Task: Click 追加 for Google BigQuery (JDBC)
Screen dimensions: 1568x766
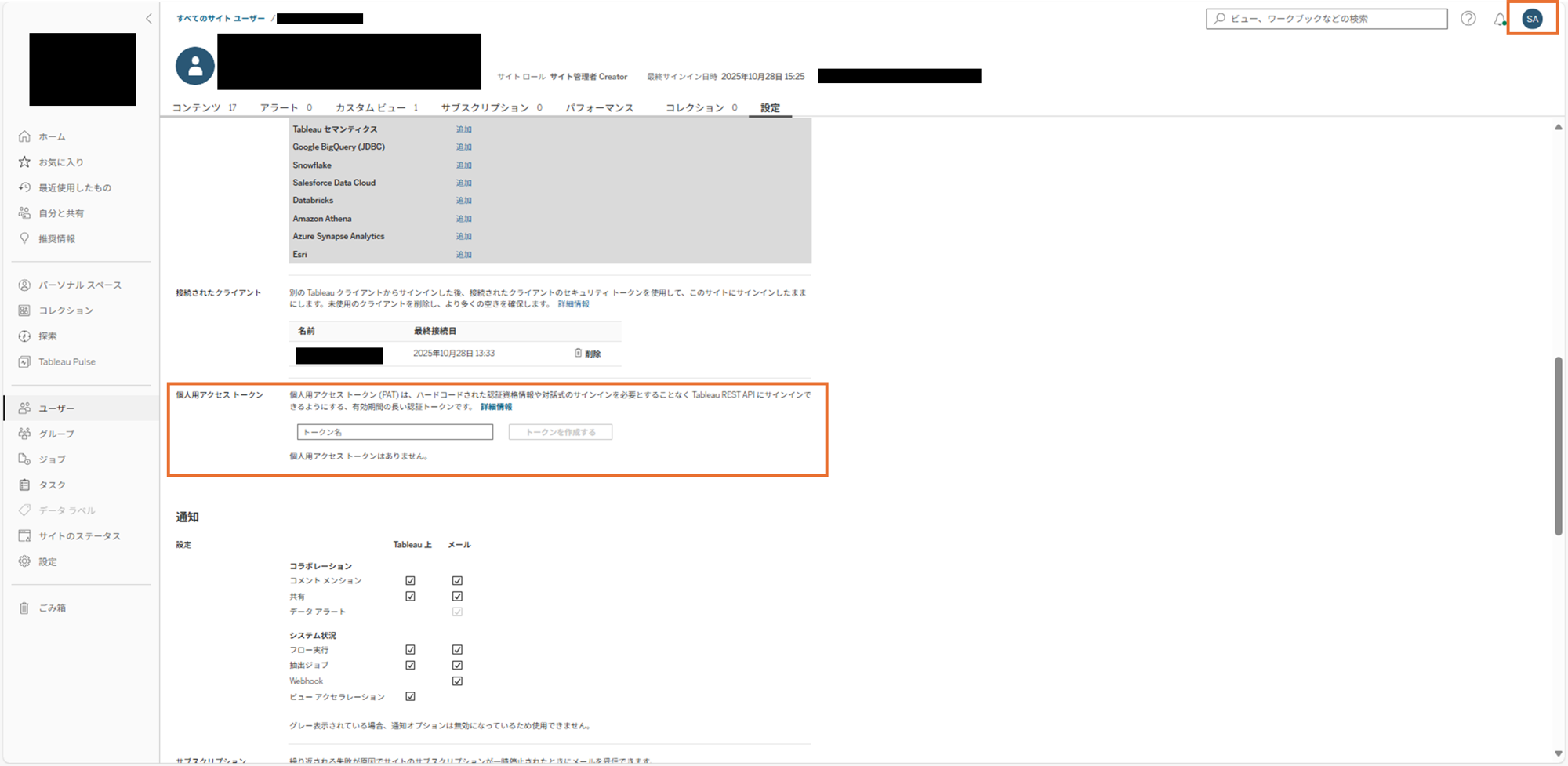Action: [464, 147]
